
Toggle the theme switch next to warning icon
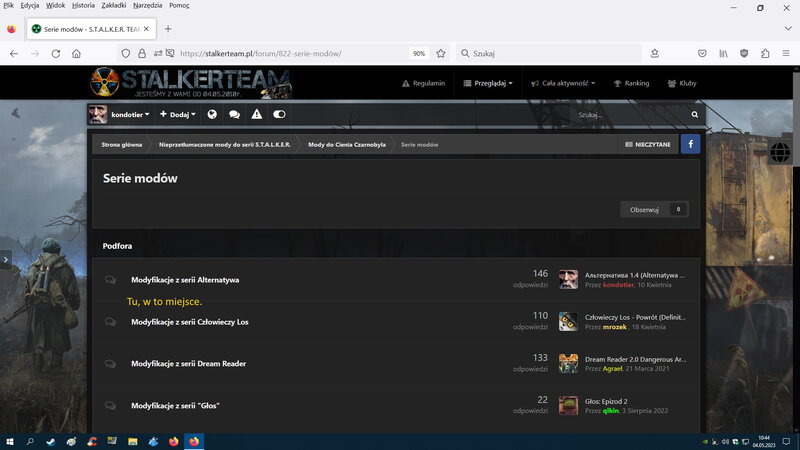tap(279, 115)
